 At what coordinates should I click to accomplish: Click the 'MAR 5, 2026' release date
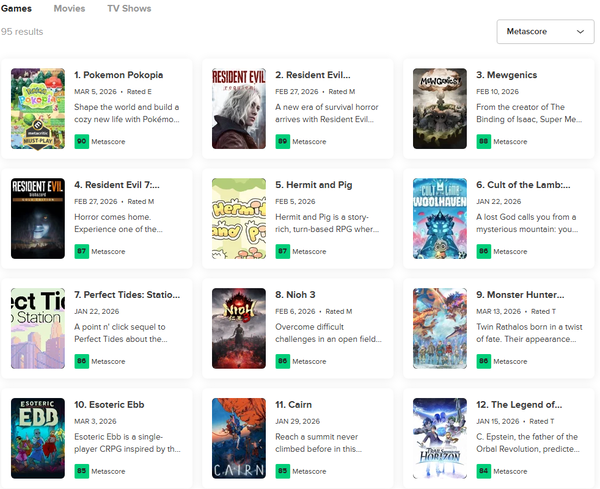pos(95,92)
